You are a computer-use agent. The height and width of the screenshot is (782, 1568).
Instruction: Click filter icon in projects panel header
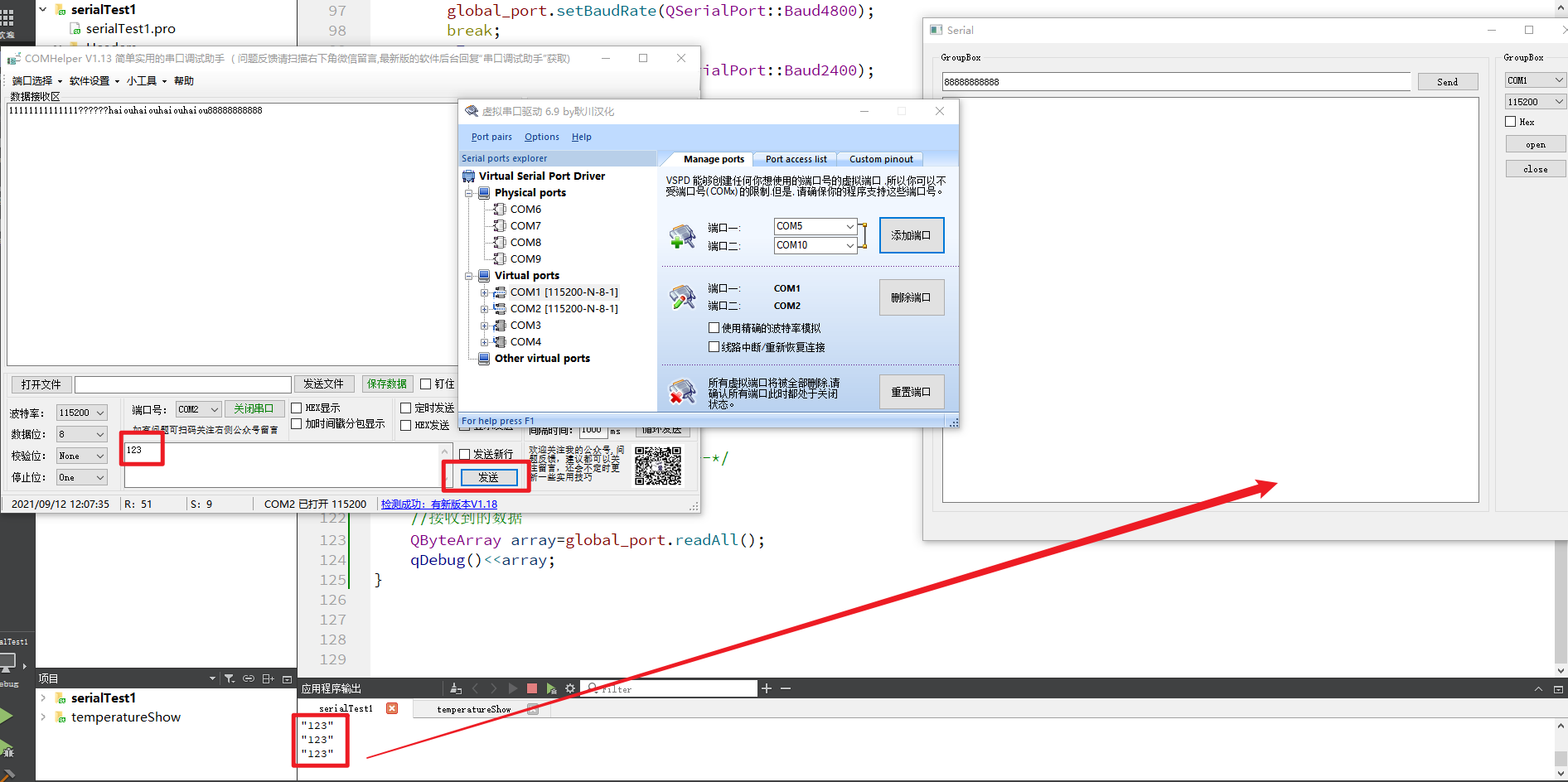(230, 678)
